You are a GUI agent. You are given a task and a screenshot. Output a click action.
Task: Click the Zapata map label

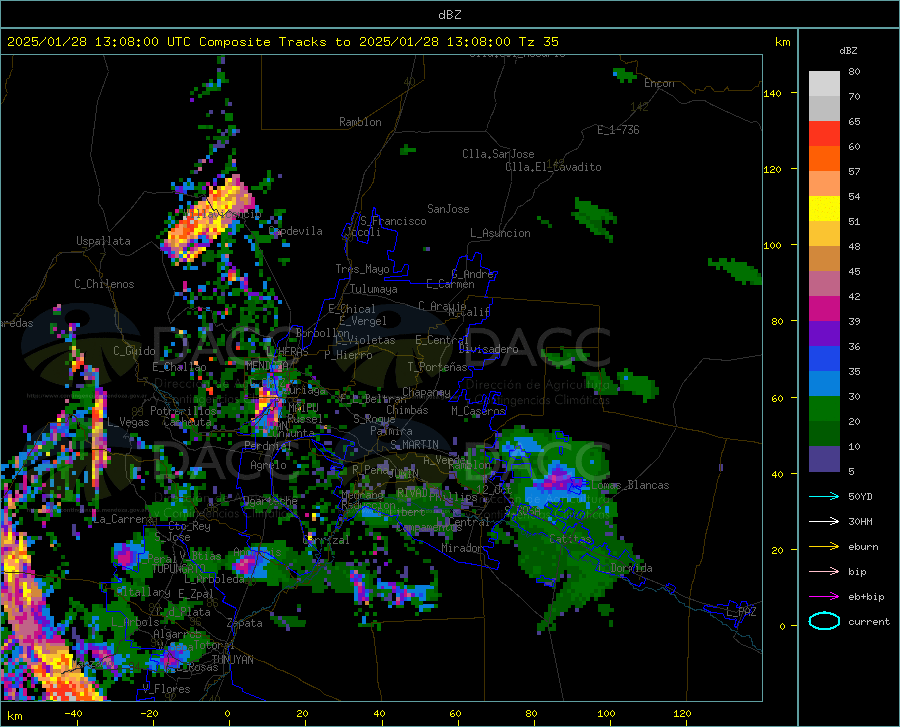[x=245, y=623]
